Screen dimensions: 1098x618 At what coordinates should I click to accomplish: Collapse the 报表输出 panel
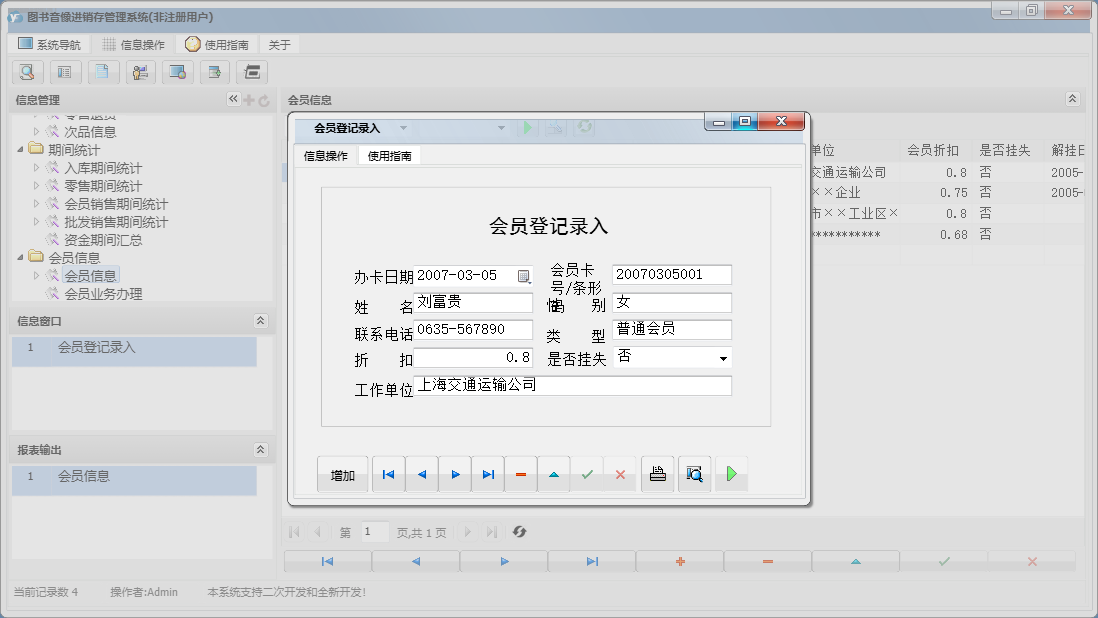pyautogui.click(x=262, y=449)
